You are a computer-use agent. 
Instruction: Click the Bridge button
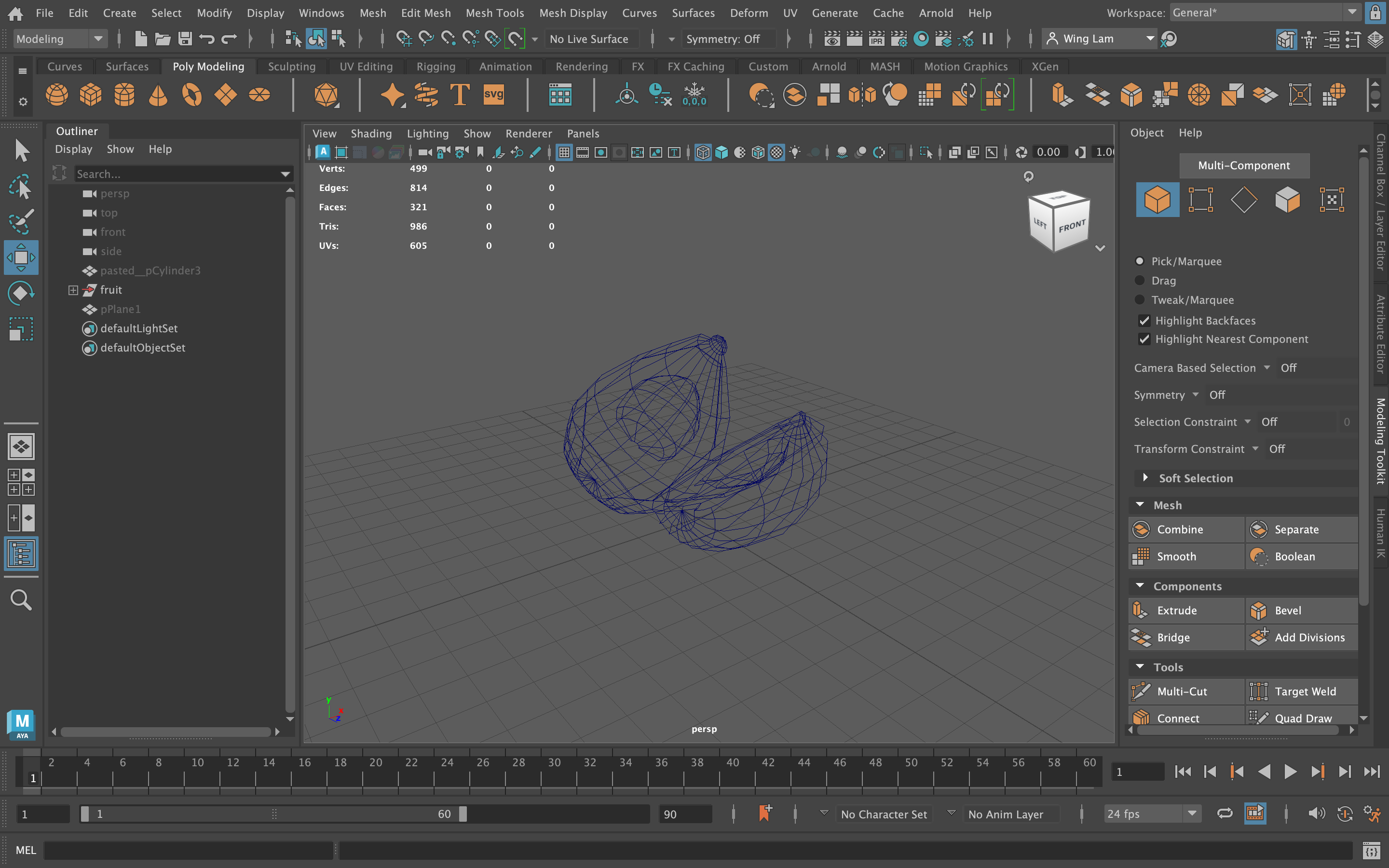1186,637
